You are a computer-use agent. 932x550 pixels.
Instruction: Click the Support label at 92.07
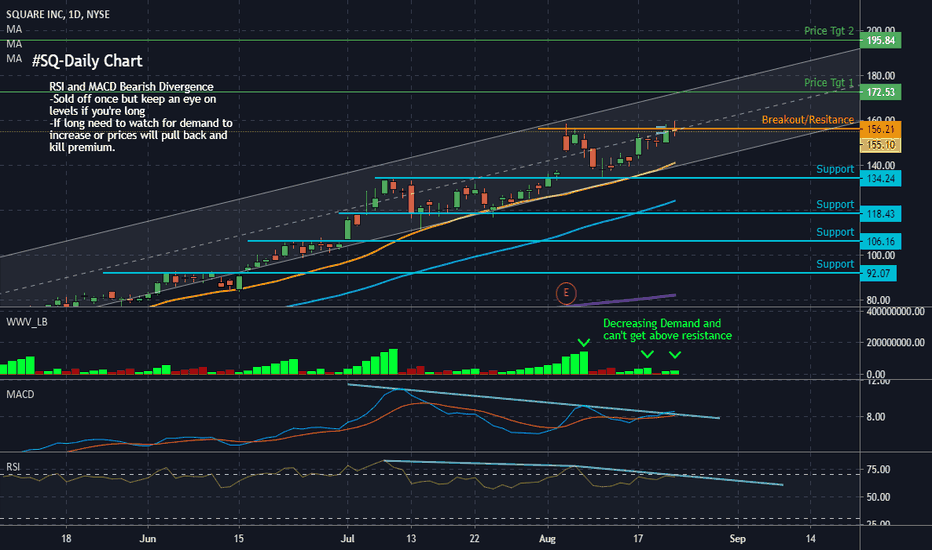(x=835, y=265)
